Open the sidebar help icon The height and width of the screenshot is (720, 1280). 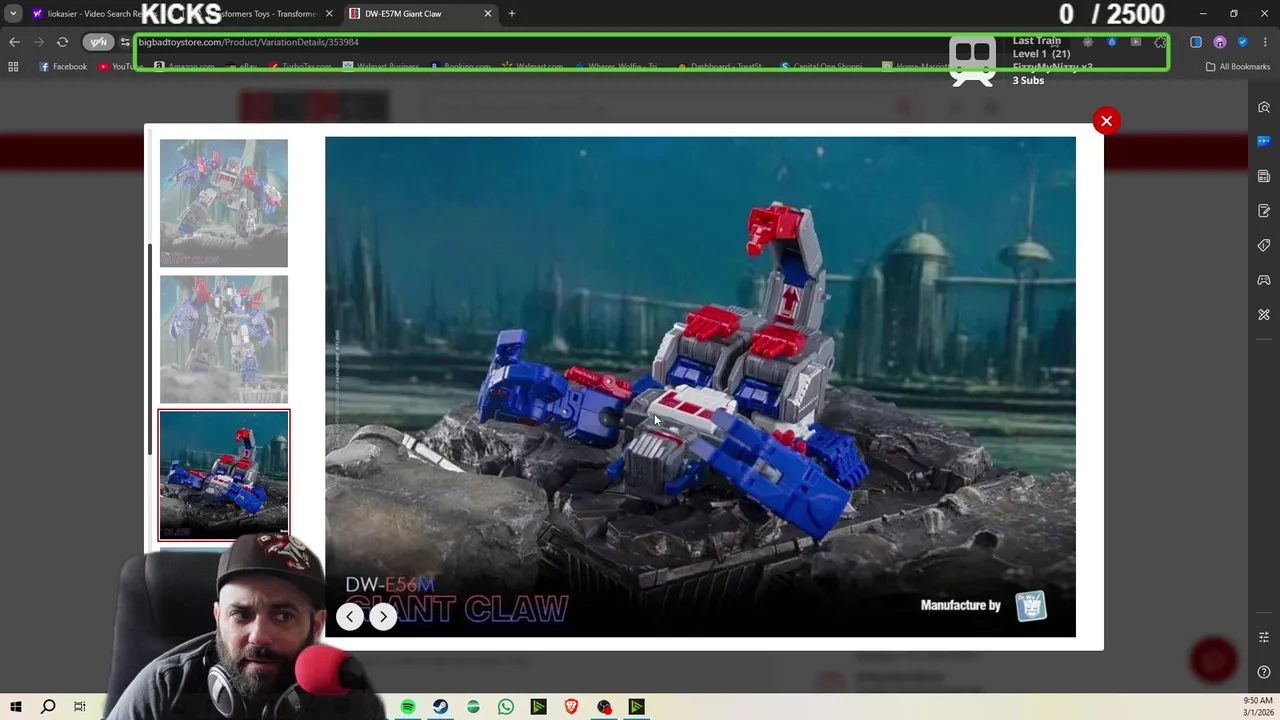coord(1264,672)
